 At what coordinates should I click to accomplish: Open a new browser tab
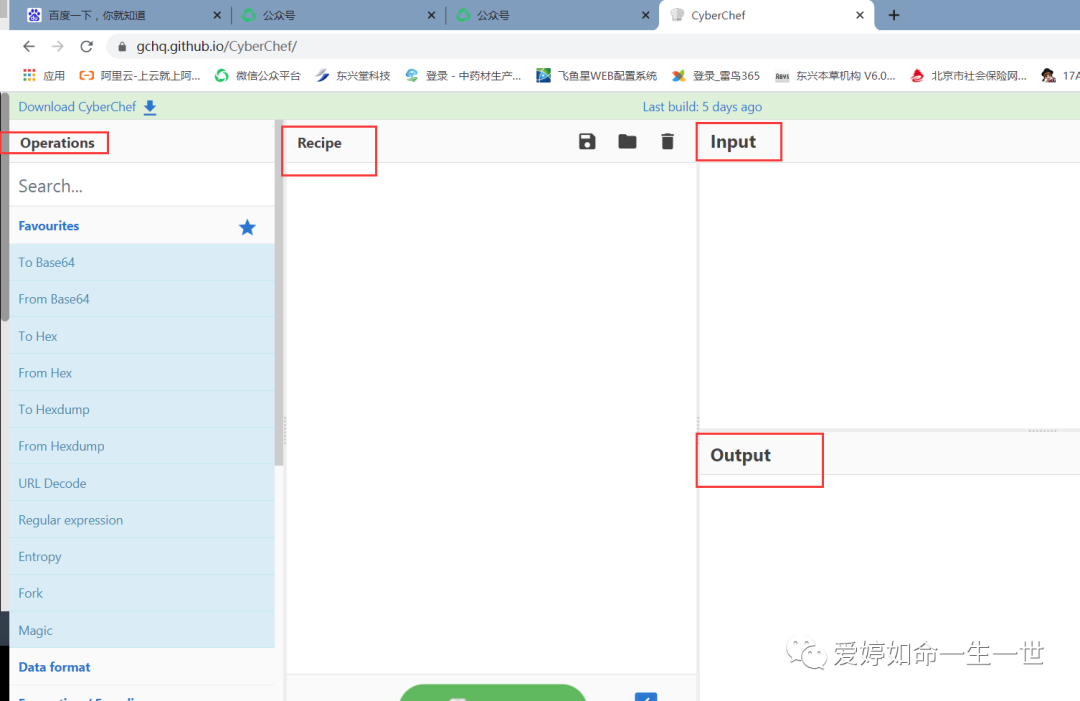(x=893, y=15)
